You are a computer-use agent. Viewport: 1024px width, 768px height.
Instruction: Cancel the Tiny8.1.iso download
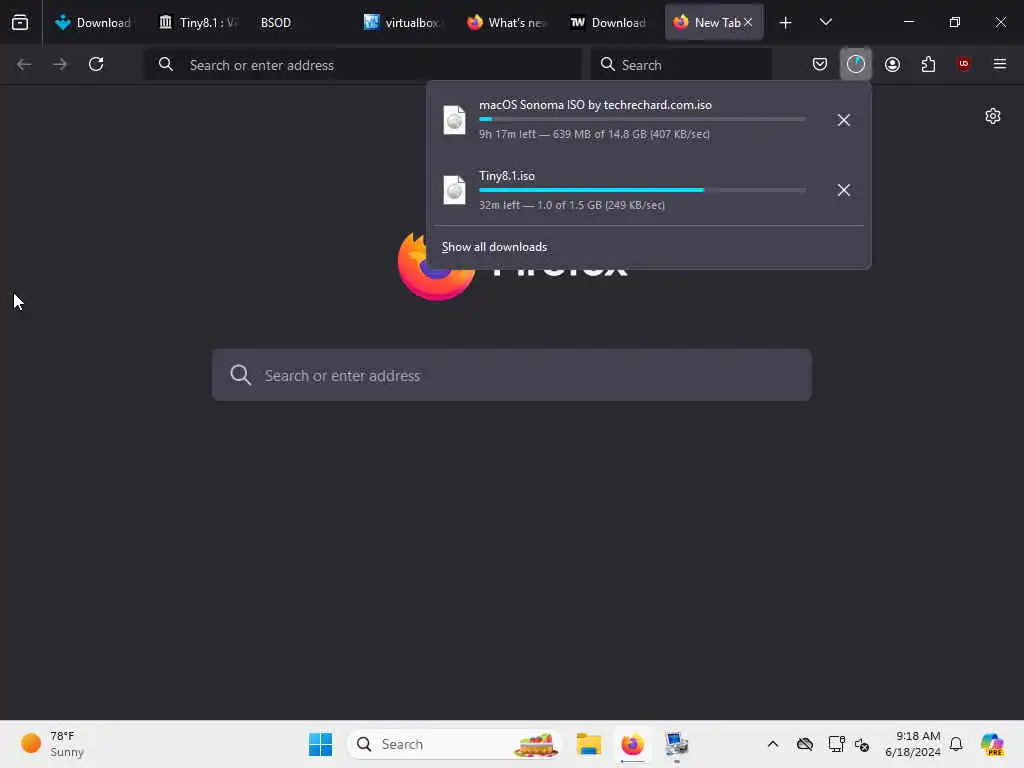pos(844,190)
